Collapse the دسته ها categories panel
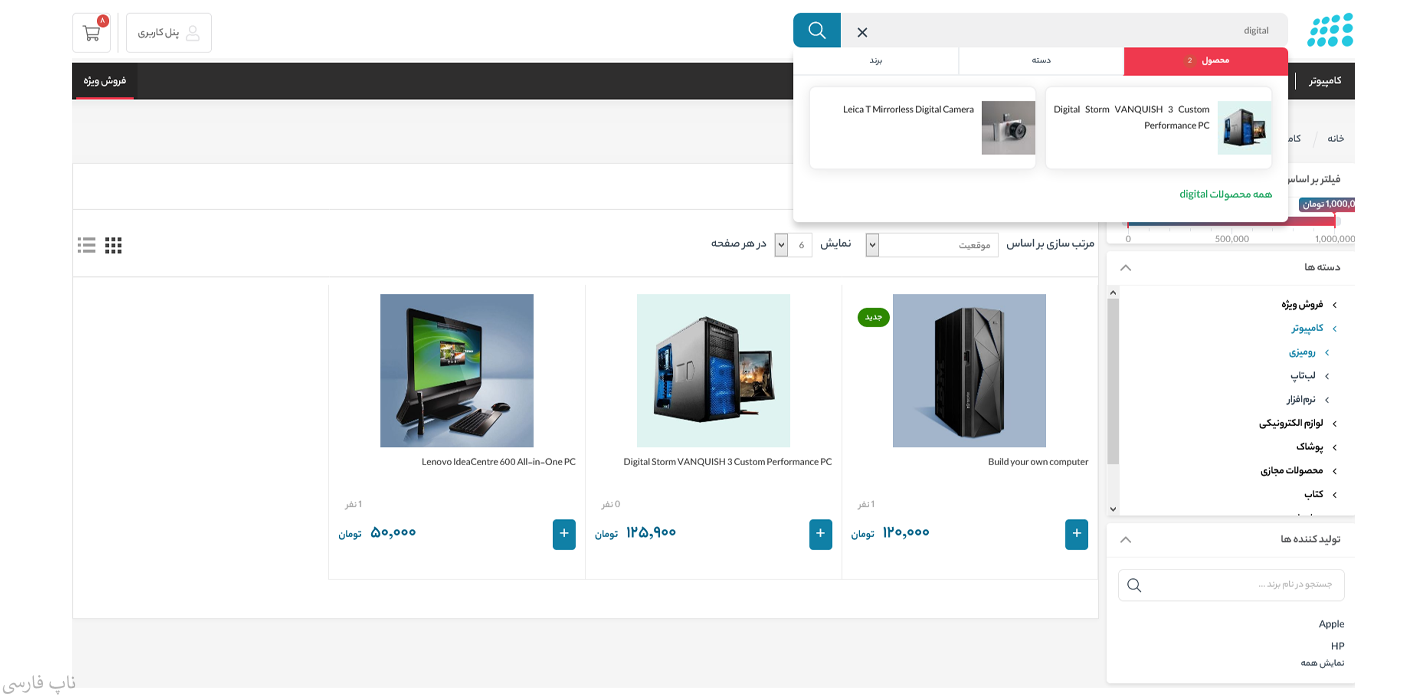 point(1125,268)
